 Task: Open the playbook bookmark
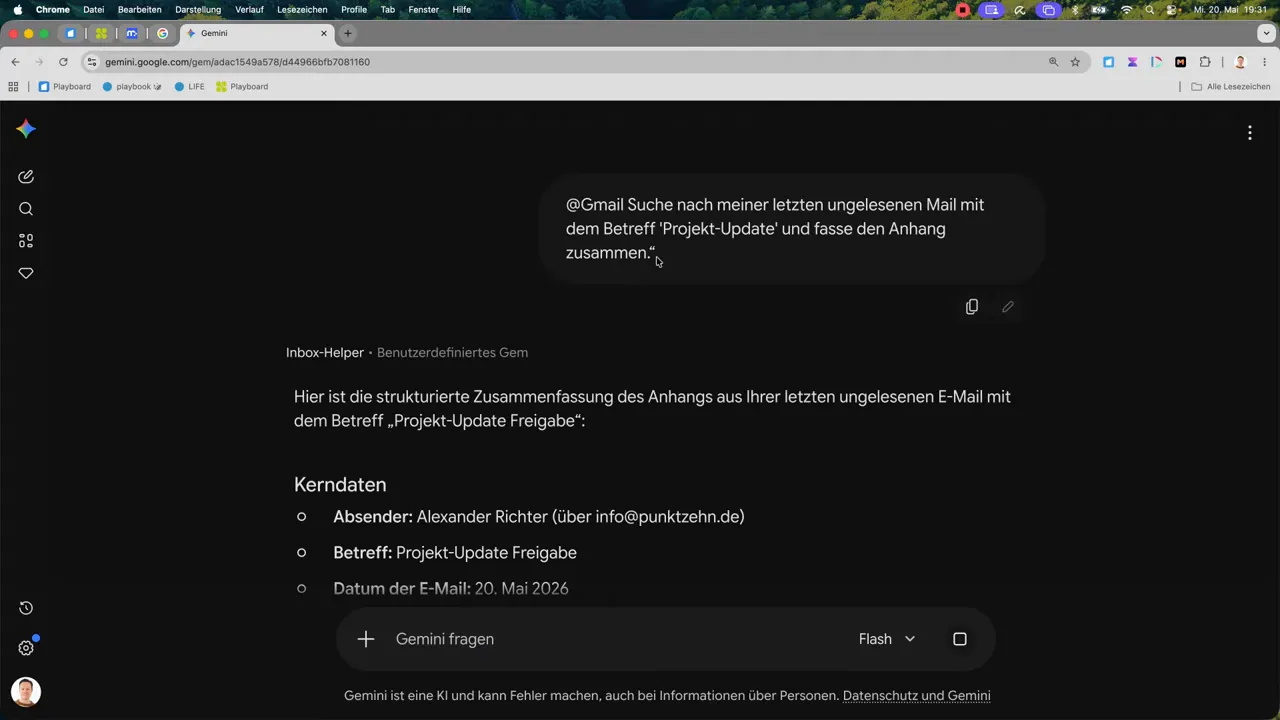tap(132, 87)
